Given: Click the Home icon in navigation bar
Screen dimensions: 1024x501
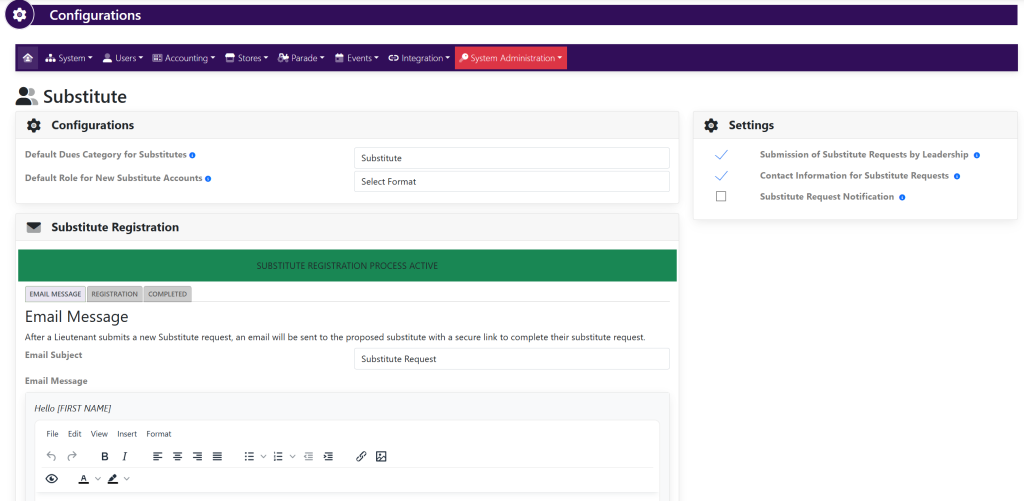Looking at the screenshot, I should click(x=27, y=58).
